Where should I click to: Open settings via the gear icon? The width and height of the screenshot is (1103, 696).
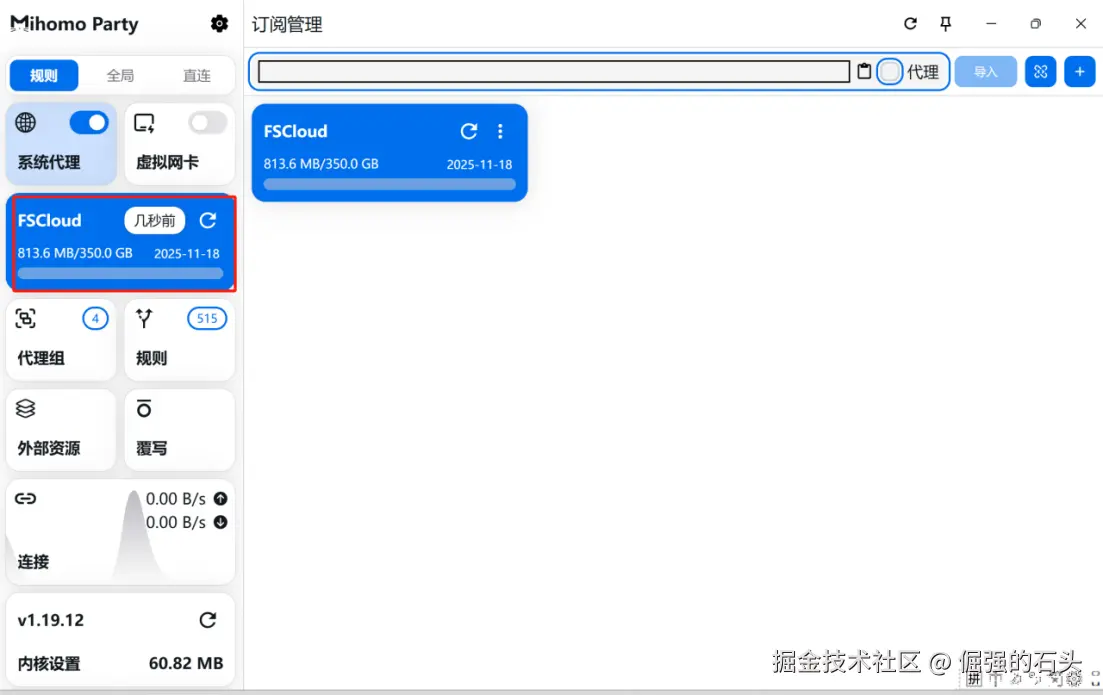coord(219,24)
